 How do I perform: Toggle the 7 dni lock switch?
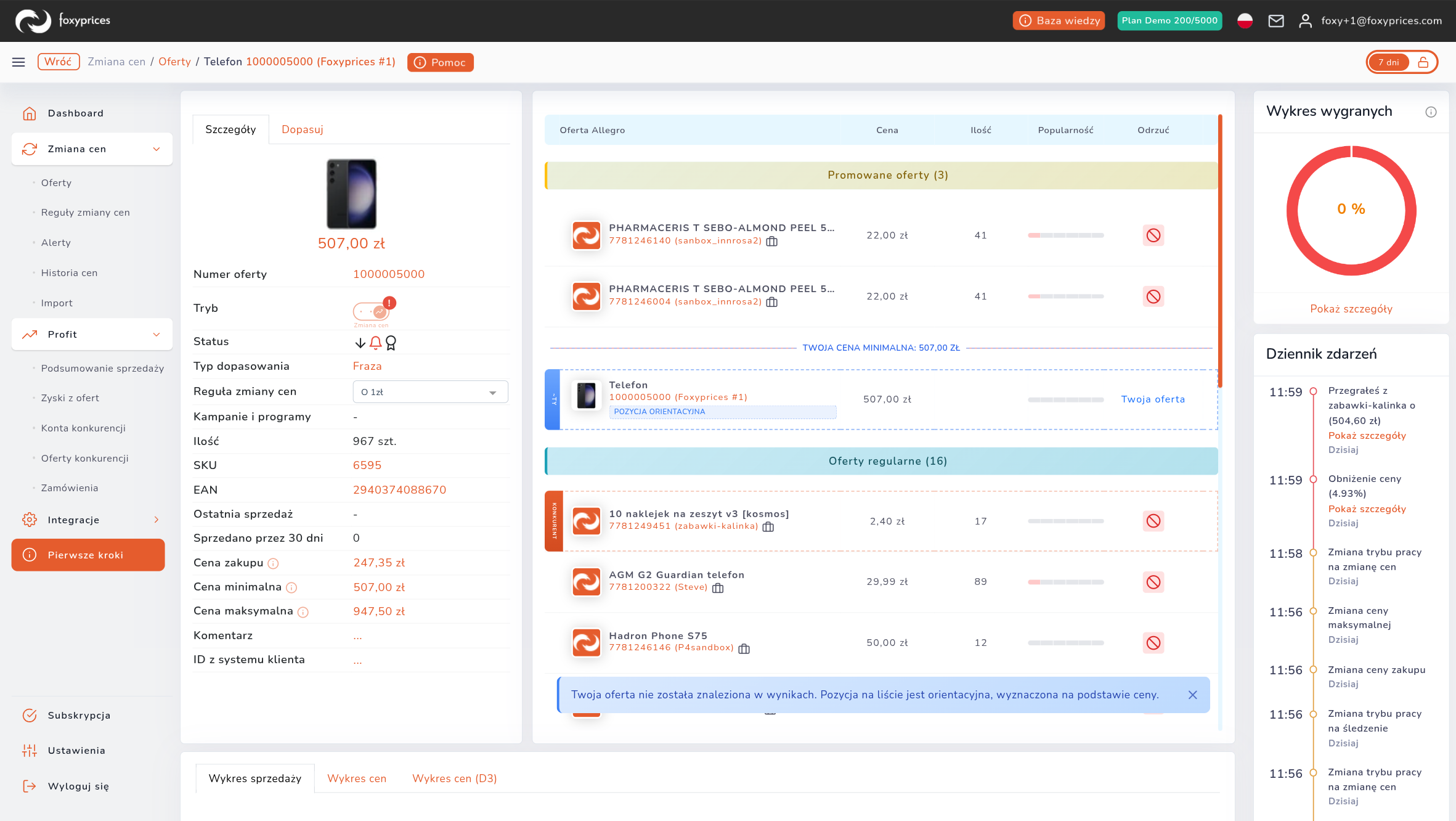coord(1402,62)
